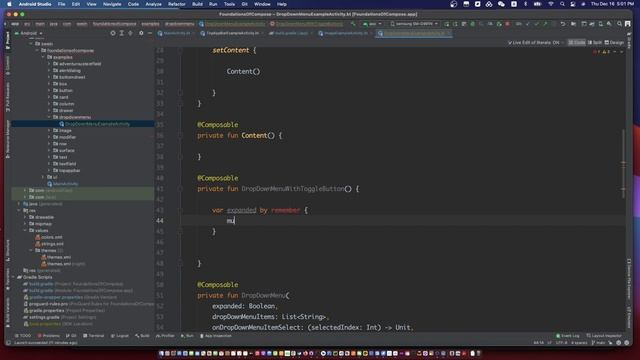Image resolution: width=640 pixels, height=360 pixels.
Task: Open the Git tool window
Action: click(72, 336)
